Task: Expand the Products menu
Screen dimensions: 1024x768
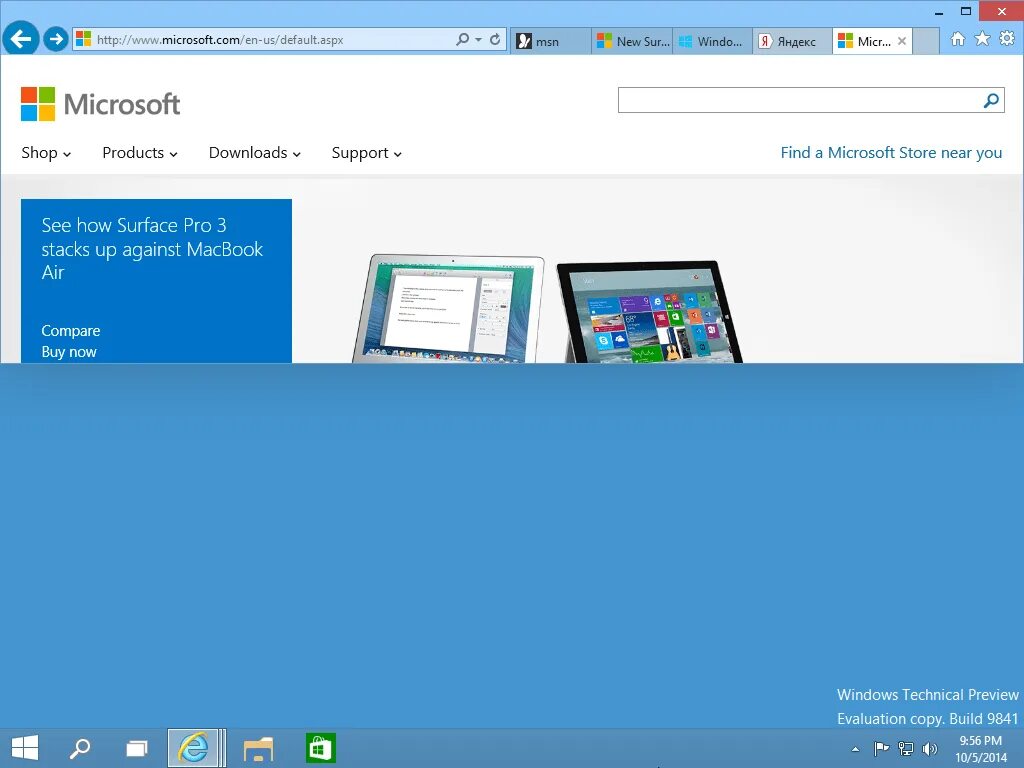Action: [140, 153]
